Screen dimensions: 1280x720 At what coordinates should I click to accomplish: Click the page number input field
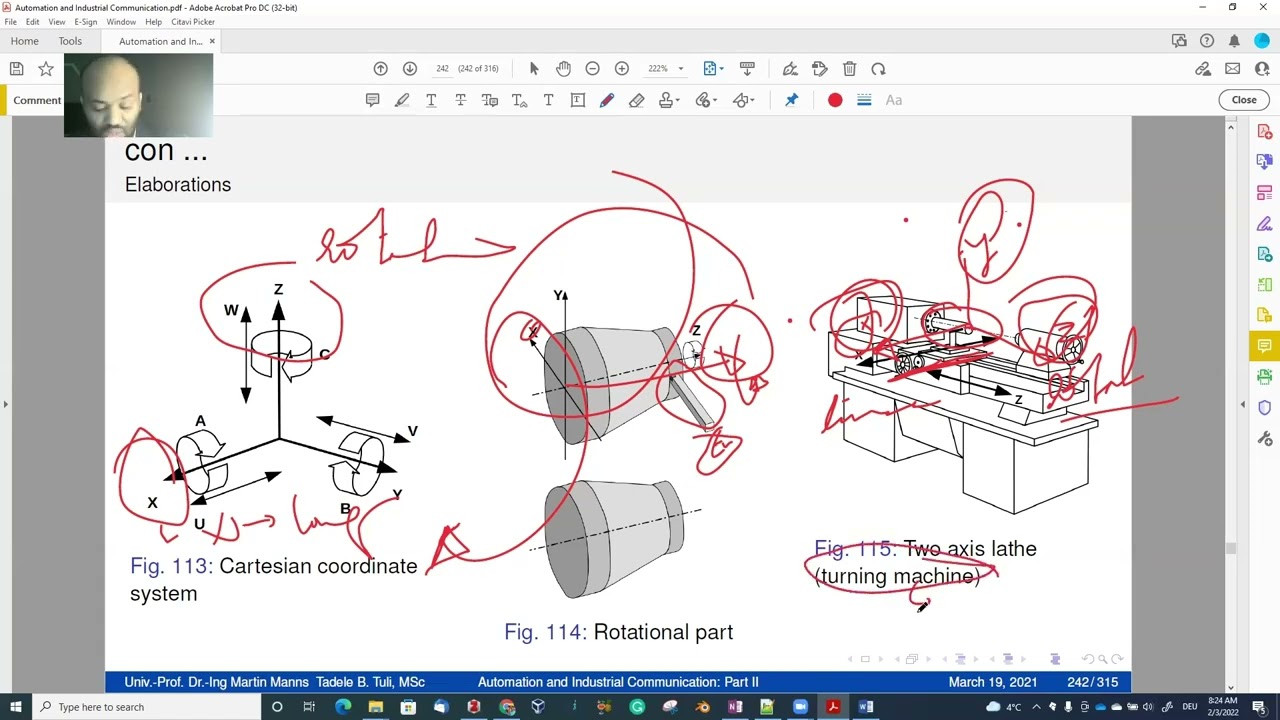(442, 69)
